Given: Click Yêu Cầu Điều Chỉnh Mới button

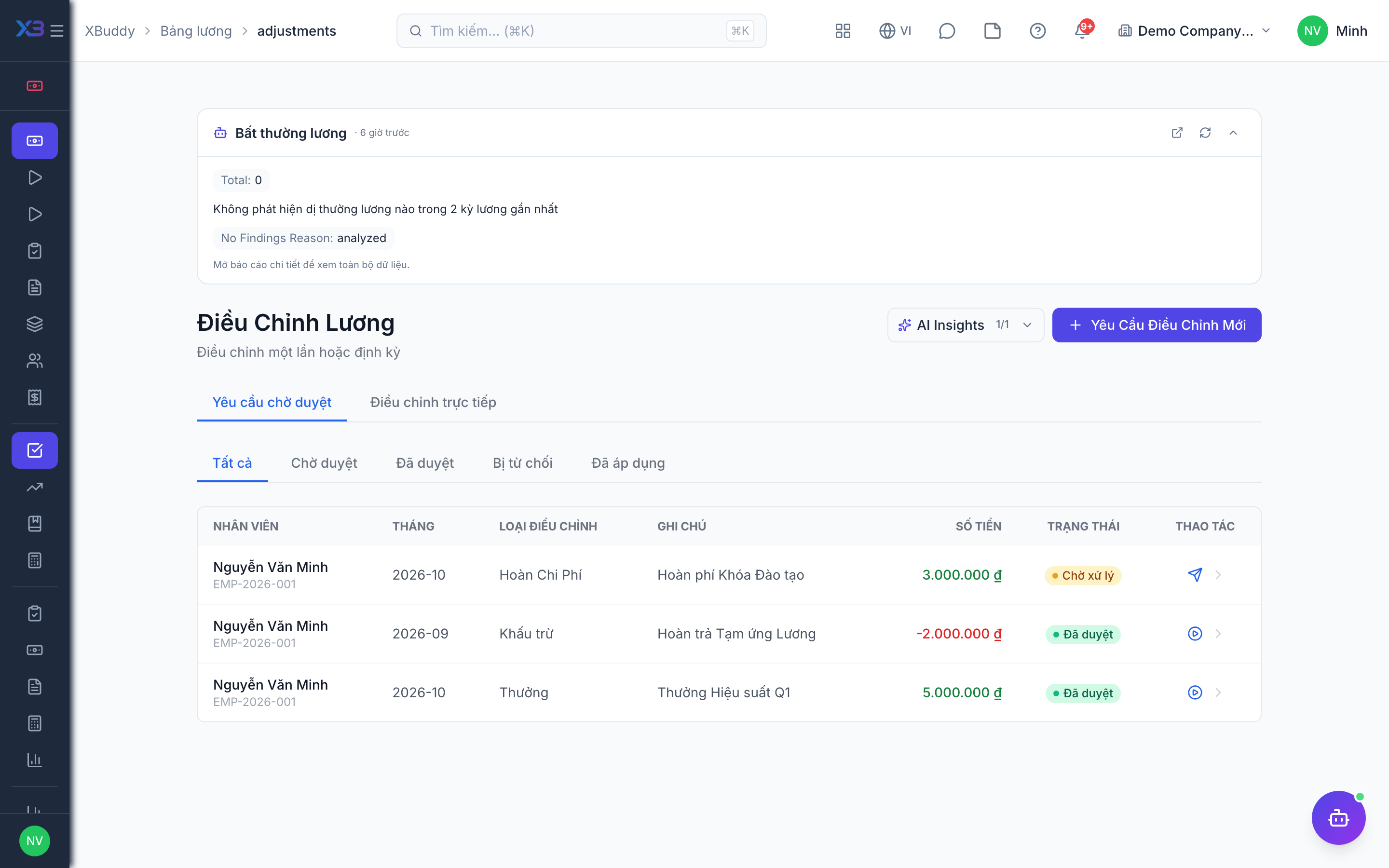Looking at the screenshot, I should (1157, 325).
